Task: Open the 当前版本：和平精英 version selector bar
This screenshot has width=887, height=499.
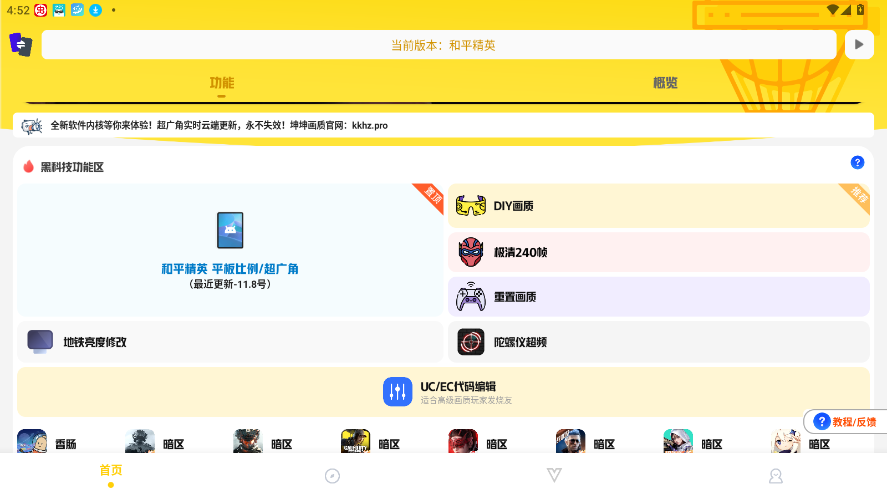Action: (439, 45)
